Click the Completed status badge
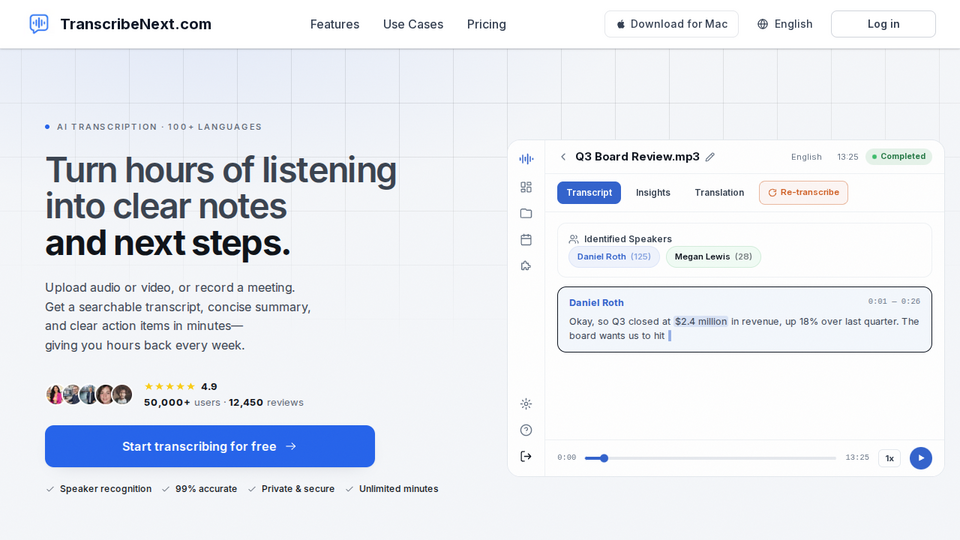 pos(899,157)
